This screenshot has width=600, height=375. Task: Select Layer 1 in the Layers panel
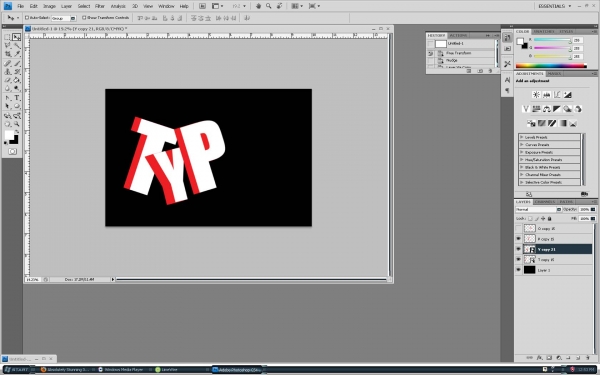point(557,270)
